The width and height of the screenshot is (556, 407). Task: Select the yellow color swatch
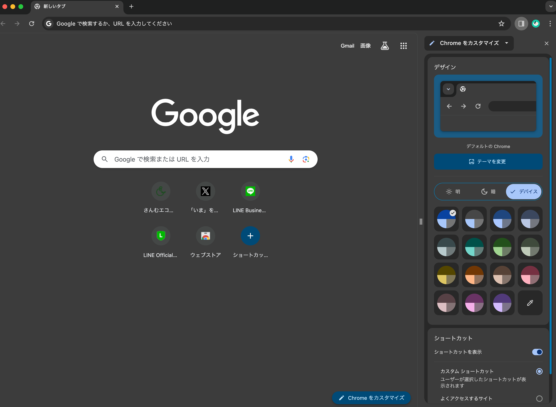tap(446, 275)
